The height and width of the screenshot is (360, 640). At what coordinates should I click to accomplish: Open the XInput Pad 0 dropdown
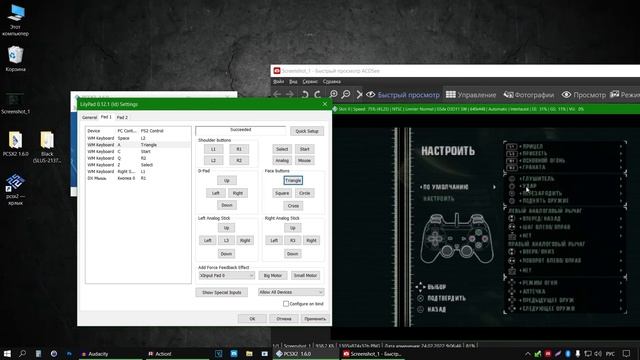click(x=227, y=276)
